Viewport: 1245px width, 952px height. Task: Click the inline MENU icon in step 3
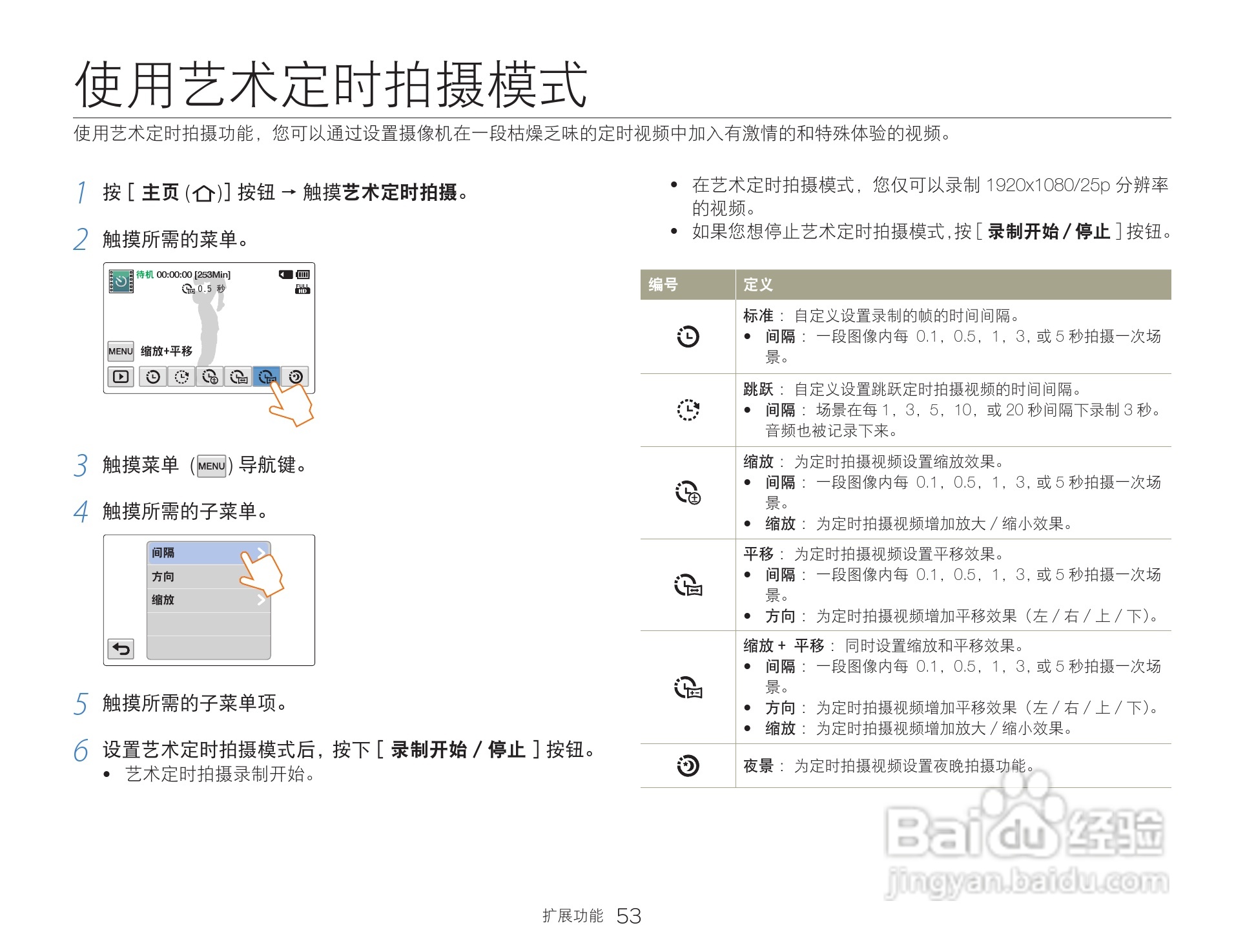(x=212, y=466)
